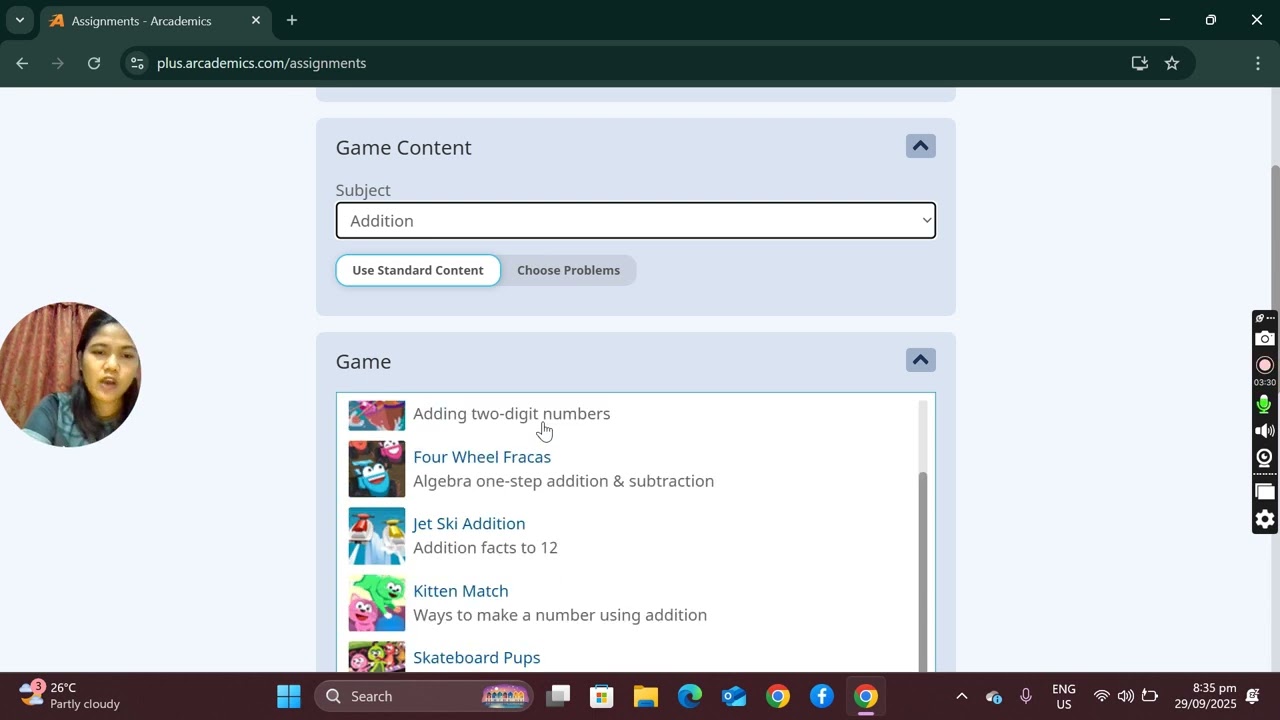Open volume control in tray
This screenshot has height=720, width=1280.
tap(1126, 696)
